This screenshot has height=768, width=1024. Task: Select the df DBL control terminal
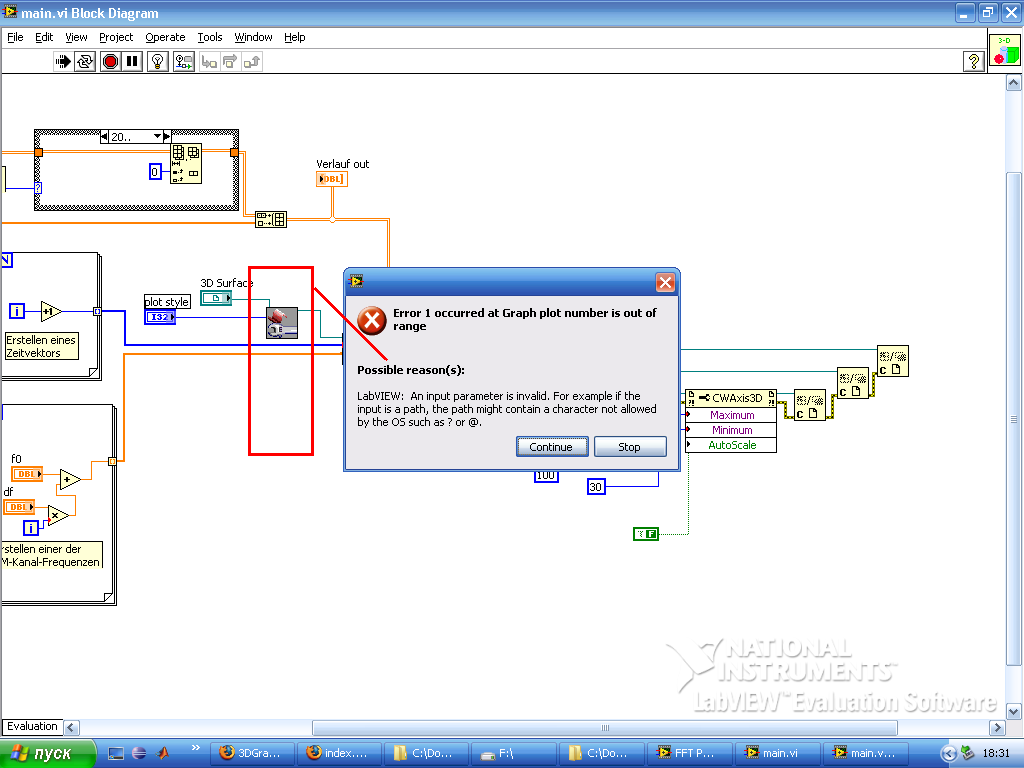(19, 507)
